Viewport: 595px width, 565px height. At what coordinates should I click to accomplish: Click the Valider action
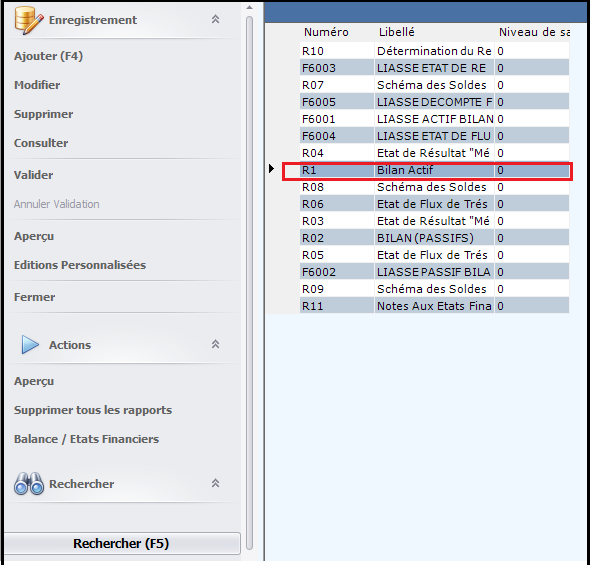pyautogui.click(x=33, y=175)
